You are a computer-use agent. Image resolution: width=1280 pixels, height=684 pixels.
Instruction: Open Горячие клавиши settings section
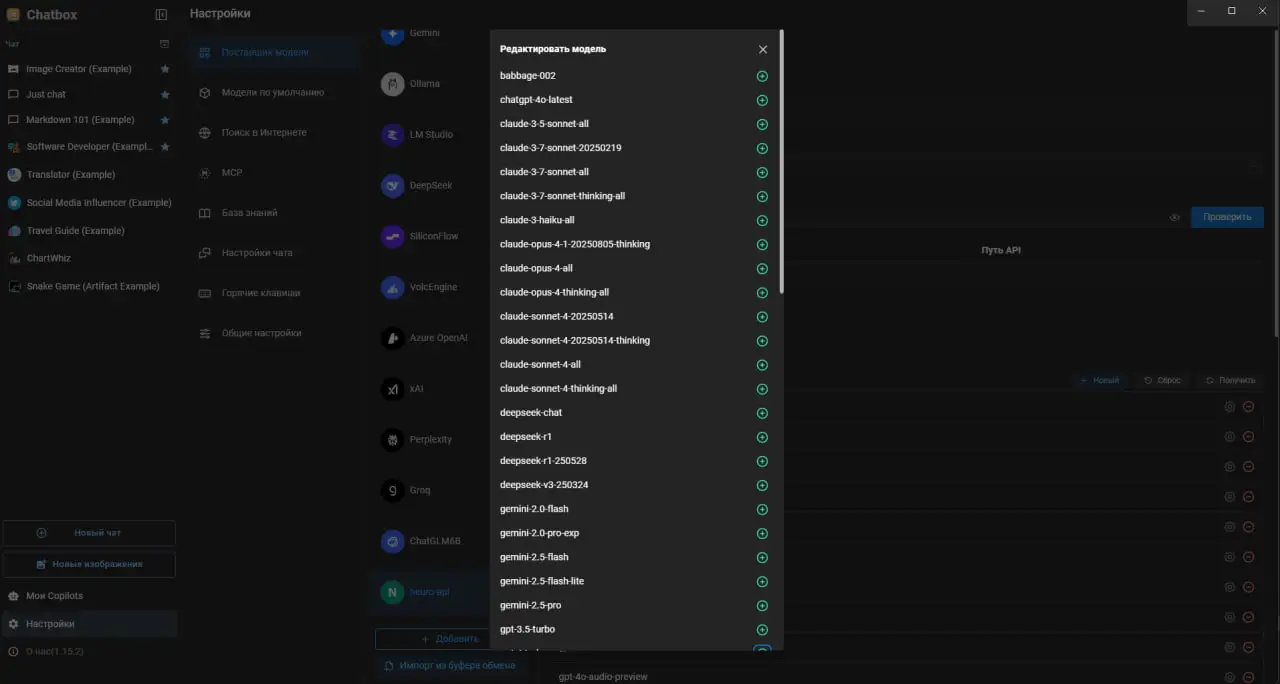(x=260, y=293)
